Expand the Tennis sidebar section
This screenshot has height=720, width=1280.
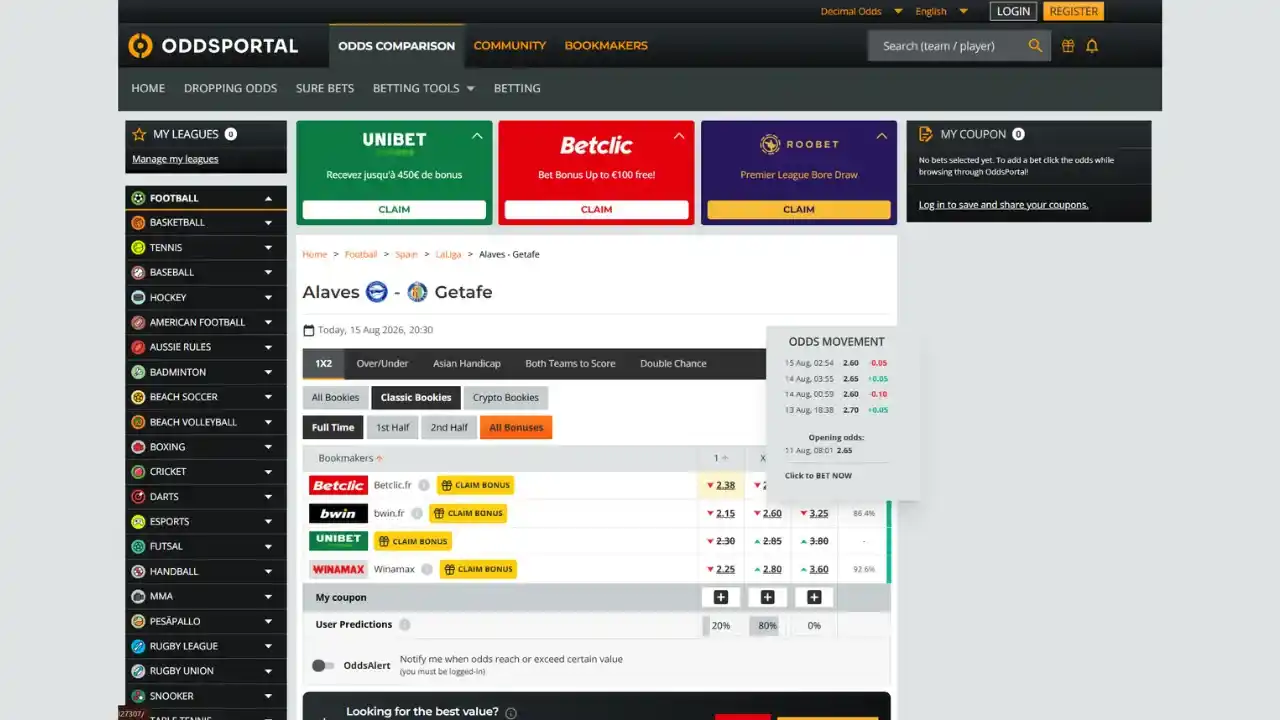click(268, 247)
